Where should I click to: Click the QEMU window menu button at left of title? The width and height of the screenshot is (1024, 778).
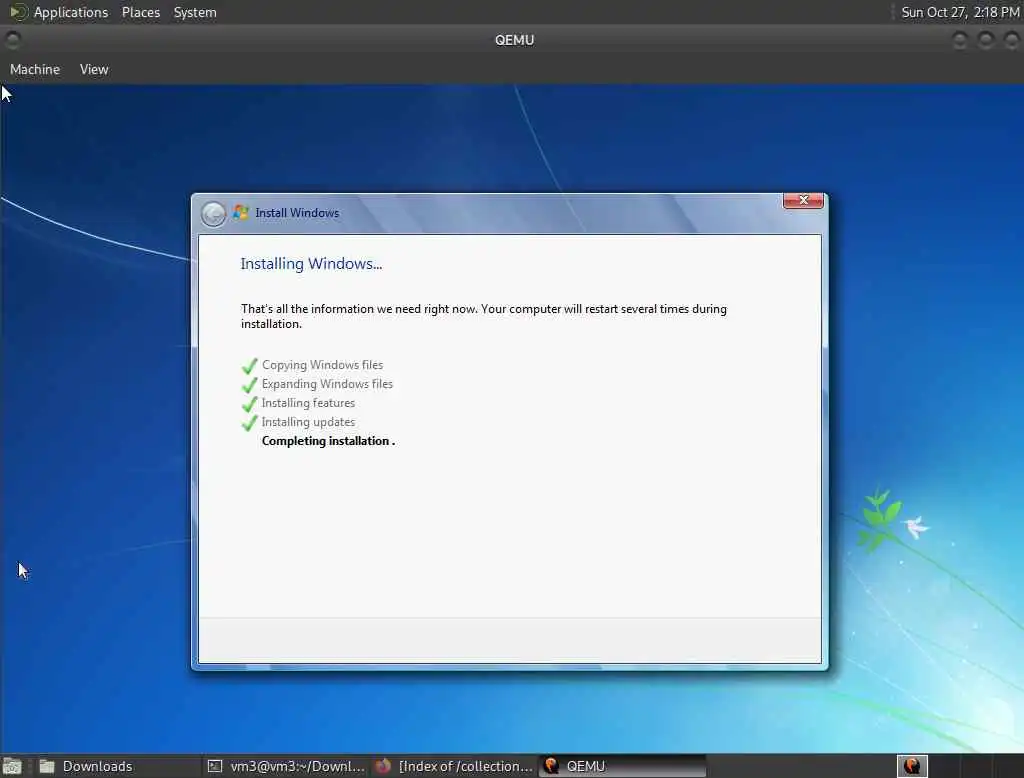12,41
